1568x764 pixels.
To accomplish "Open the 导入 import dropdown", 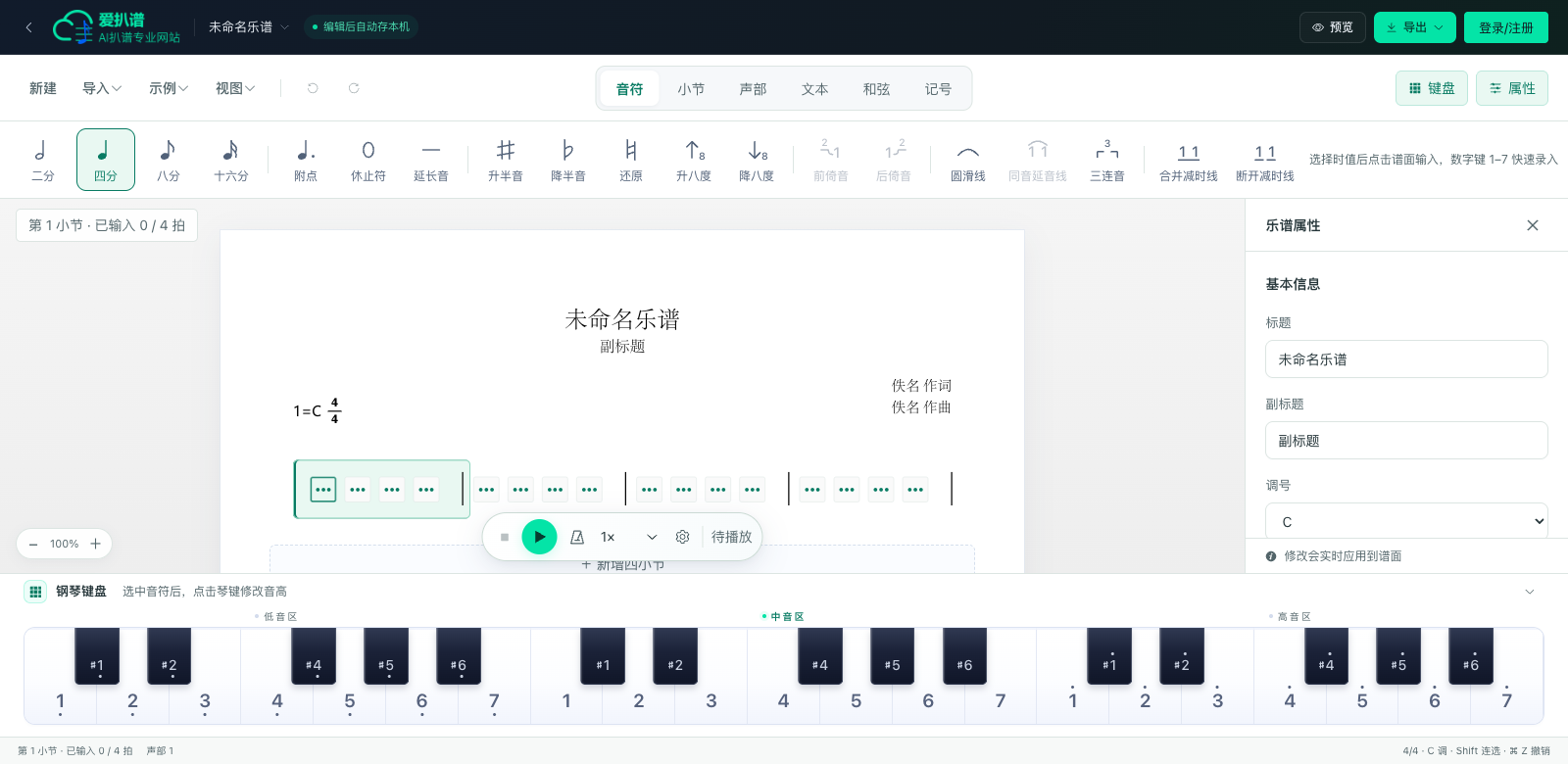I will pyautogui.click(x=102, y=88).
